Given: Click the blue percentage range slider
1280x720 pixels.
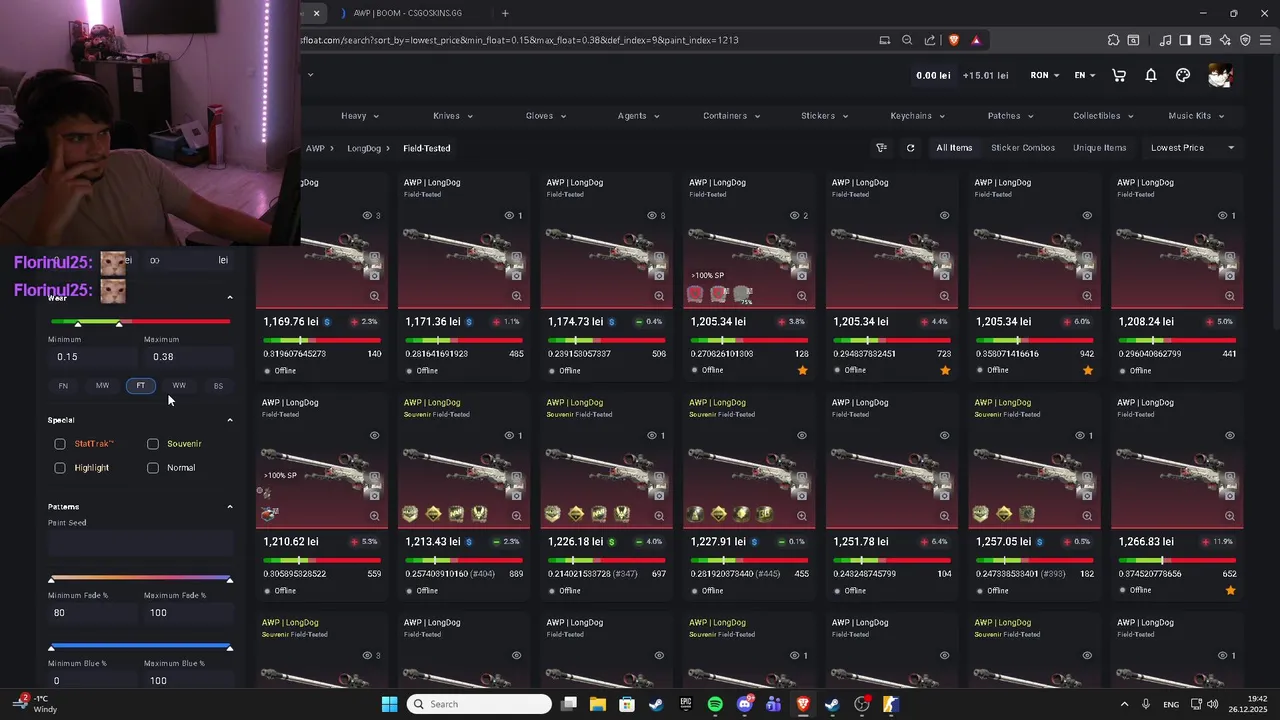Looking at the screenshot, I should tap(140, 647).
